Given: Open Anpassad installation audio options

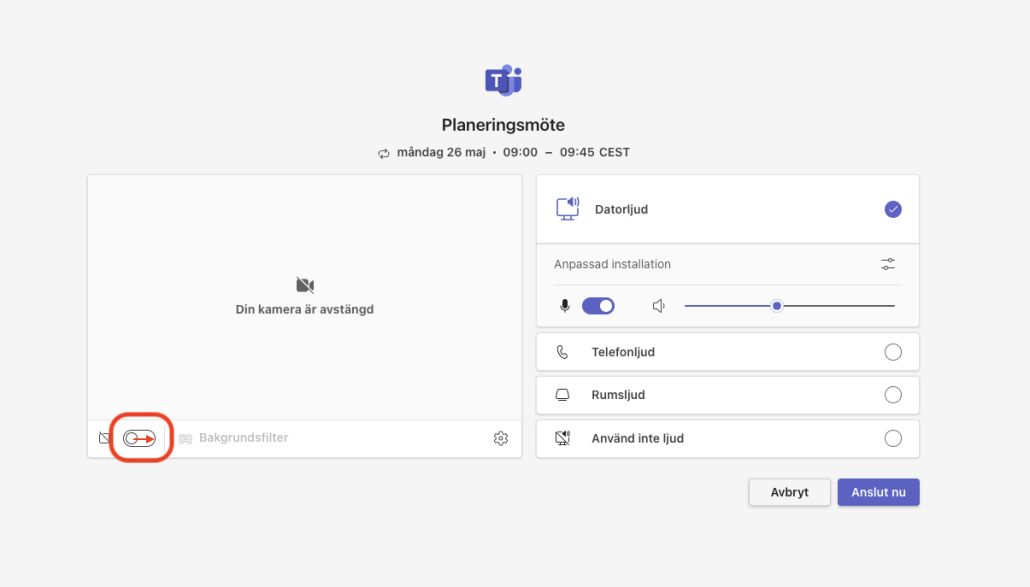Looking at the screenshot, I should [x=888, y=264].
